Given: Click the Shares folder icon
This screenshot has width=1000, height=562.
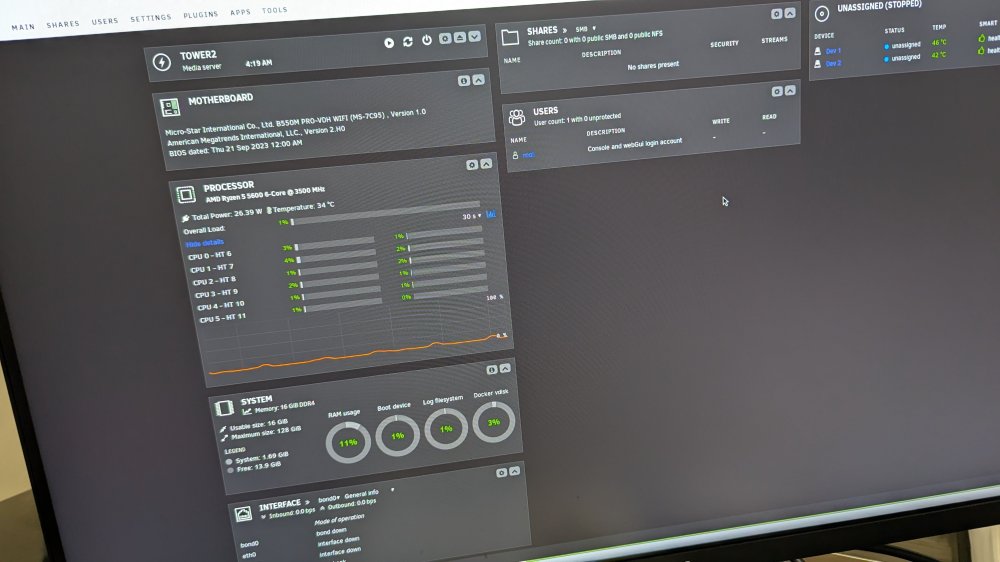Looking at the screenshot, I should pos(510,38).
